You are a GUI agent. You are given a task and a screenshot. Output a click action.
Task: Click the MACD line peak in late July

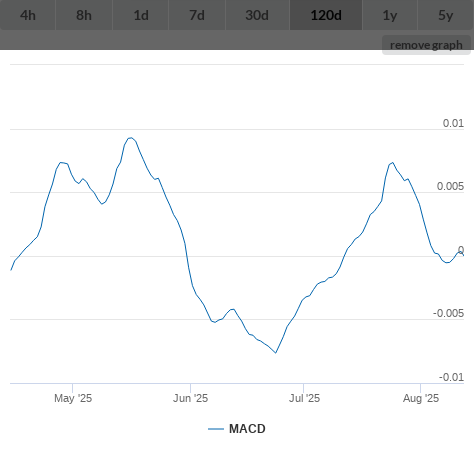coord(392,163)
